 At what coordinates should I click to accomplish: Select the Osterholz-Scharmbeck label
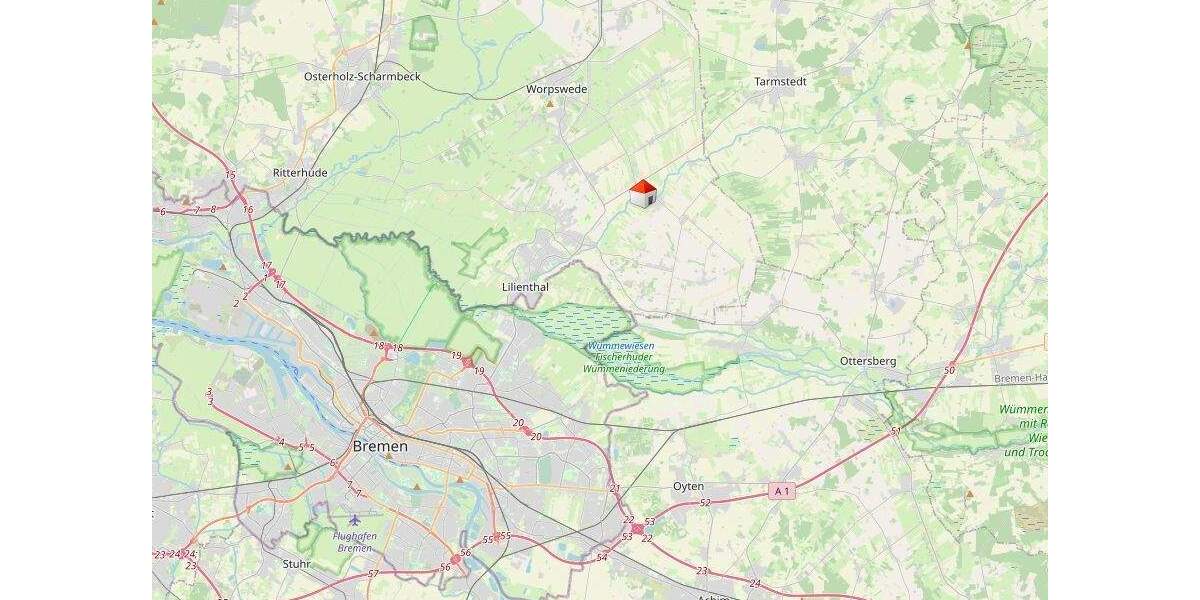pyautogui.click(x=363, y=76)
